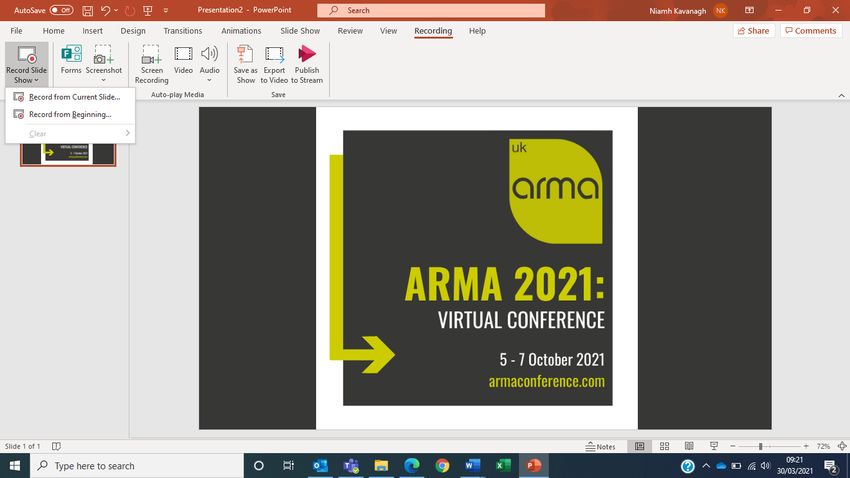Click zoom in plus button
850x478 pixels.
pos(806,446)
